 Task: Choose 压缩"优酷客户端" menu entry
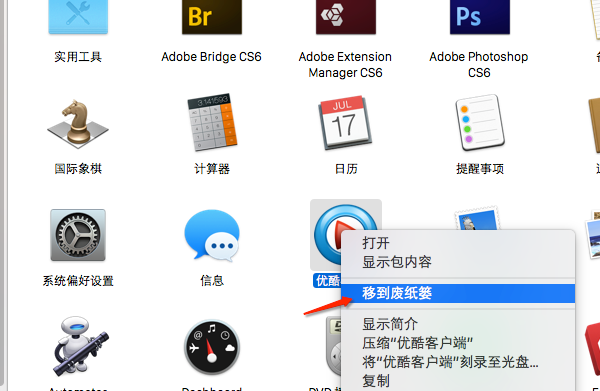[x=458, y=343]
